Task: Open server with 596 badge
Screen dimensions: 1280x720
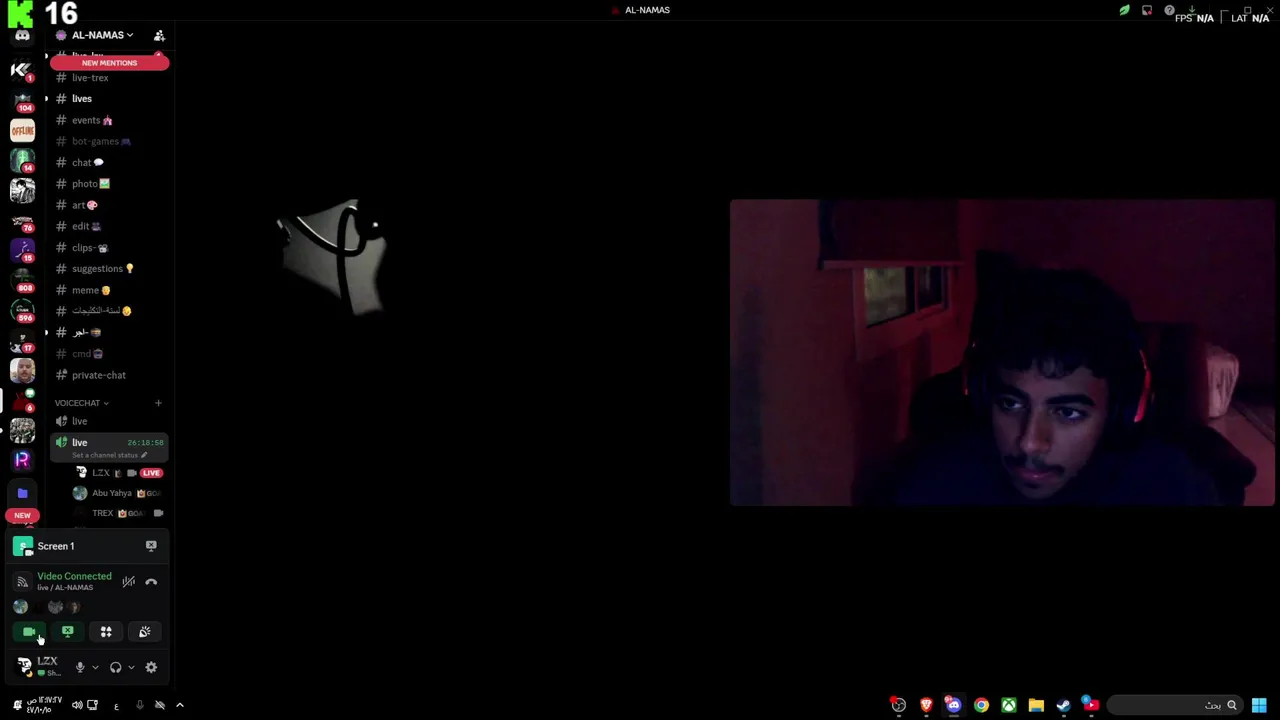Action: tap(22, 311)
